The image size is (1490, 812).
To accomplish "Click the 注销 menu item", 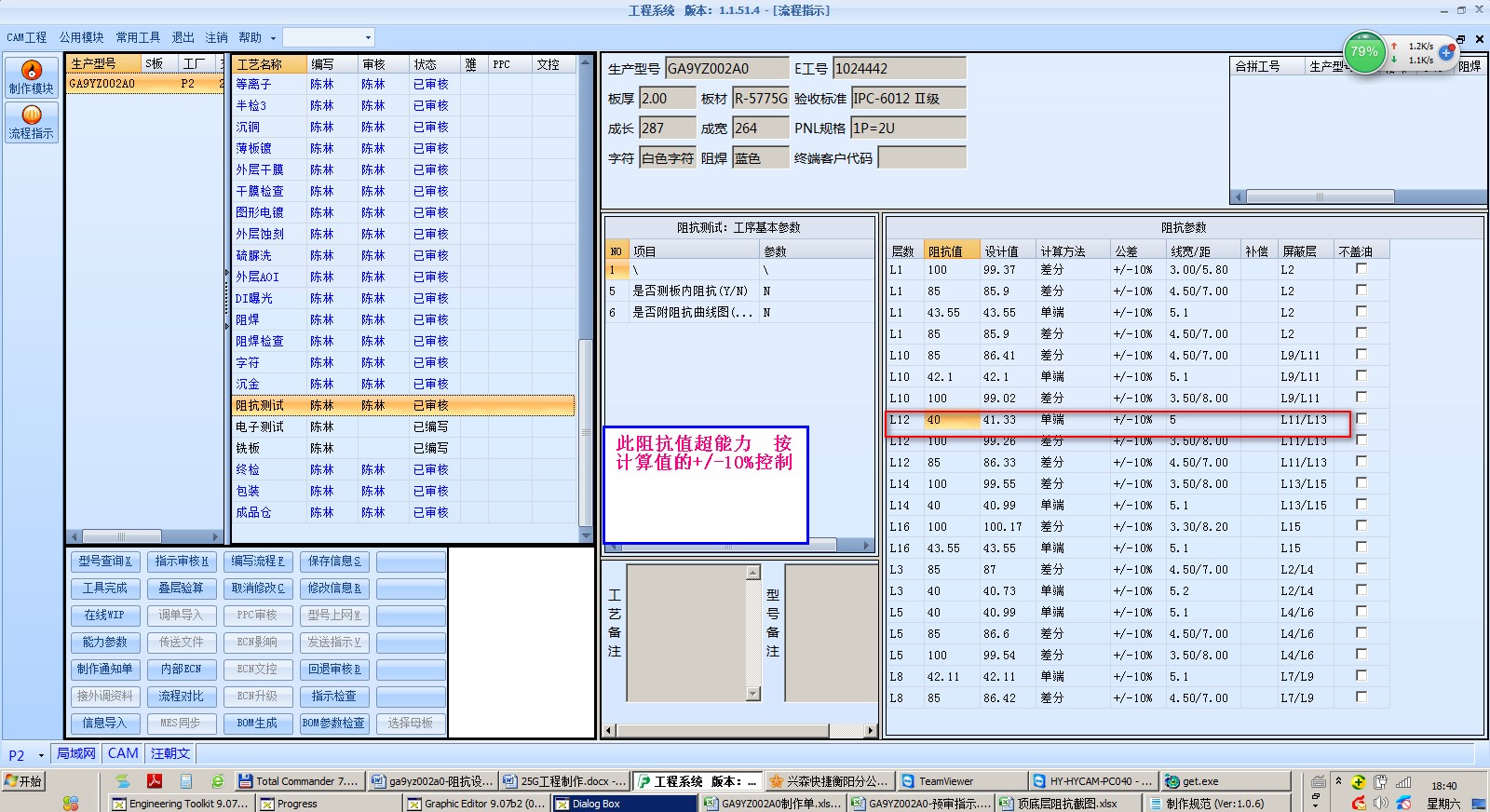I will click(216, 37).
